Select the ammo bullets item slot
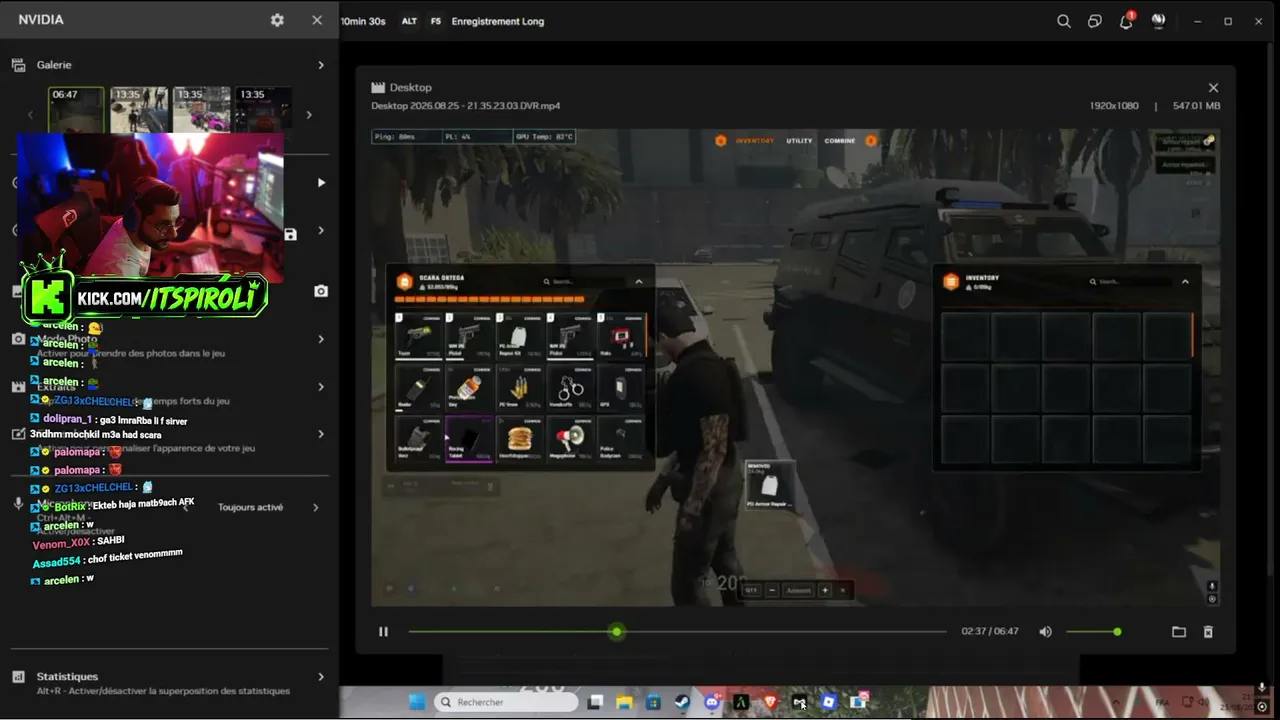Viewport: 1280px width, 720px height. pos(520,387)
